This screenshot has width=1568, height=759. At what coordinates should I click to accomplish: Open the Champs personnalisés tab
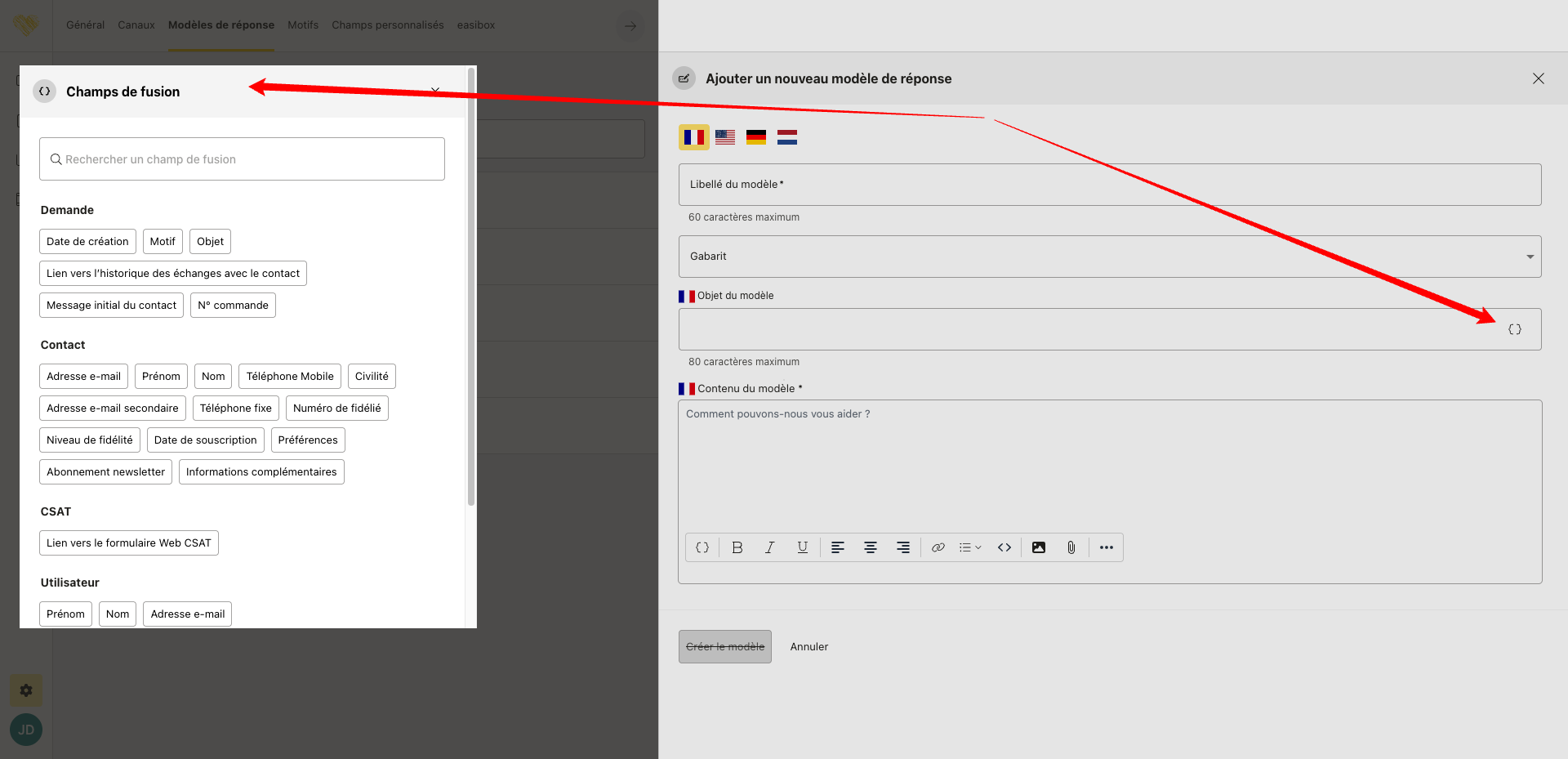[388, 25]
